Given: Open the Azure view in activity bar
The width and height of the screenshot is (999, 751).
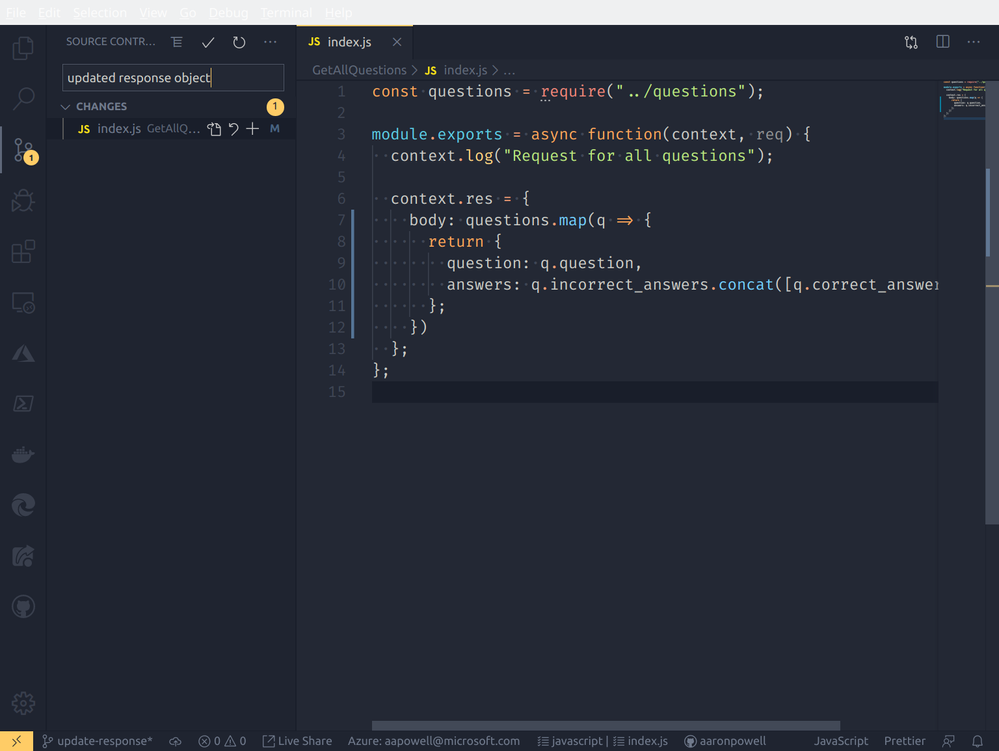Looking at the screenshot, I should [x=23, y=354].
